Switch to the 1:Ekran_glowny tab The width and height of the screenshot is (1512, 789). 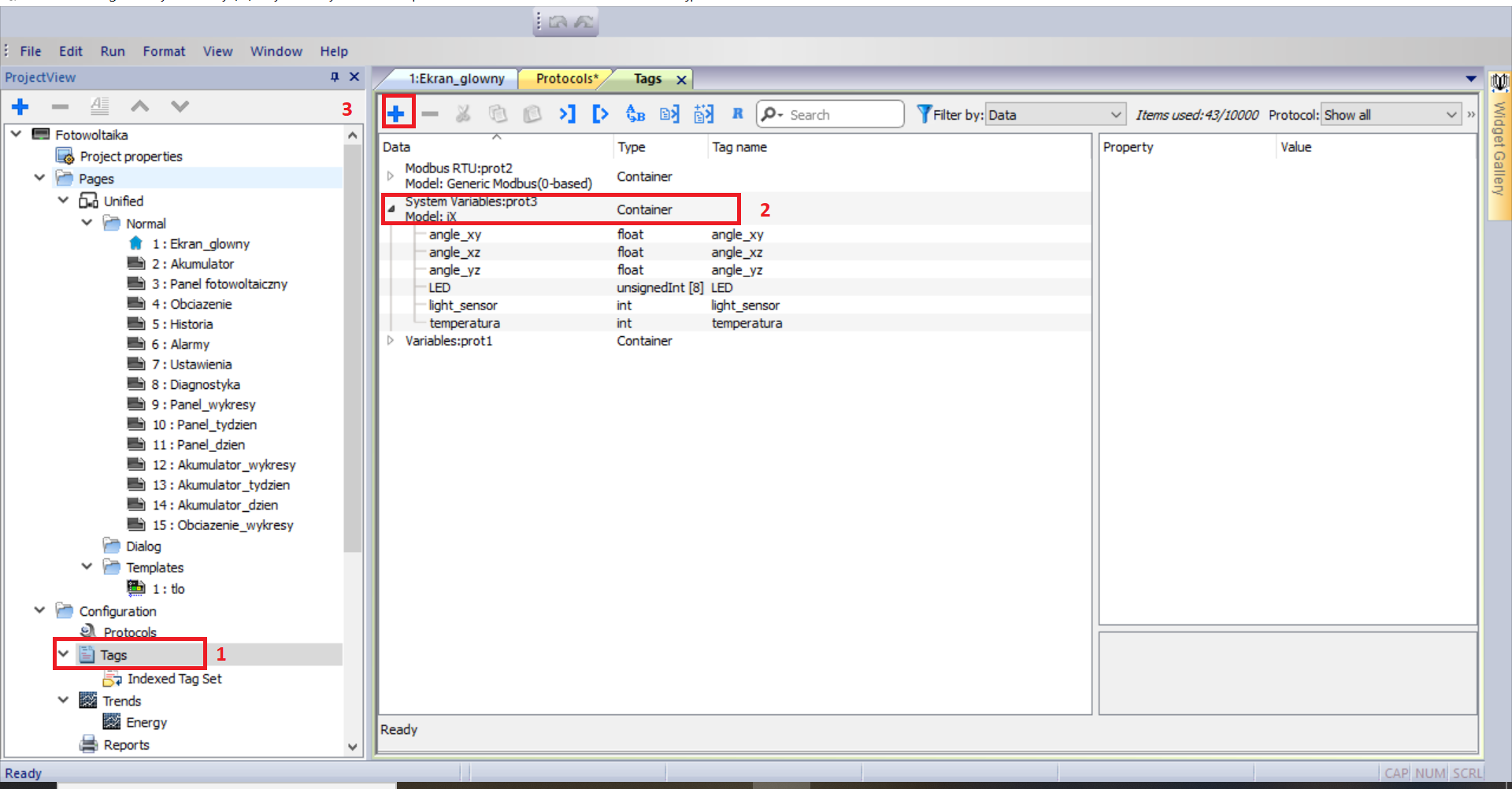(x=456, y=79)
